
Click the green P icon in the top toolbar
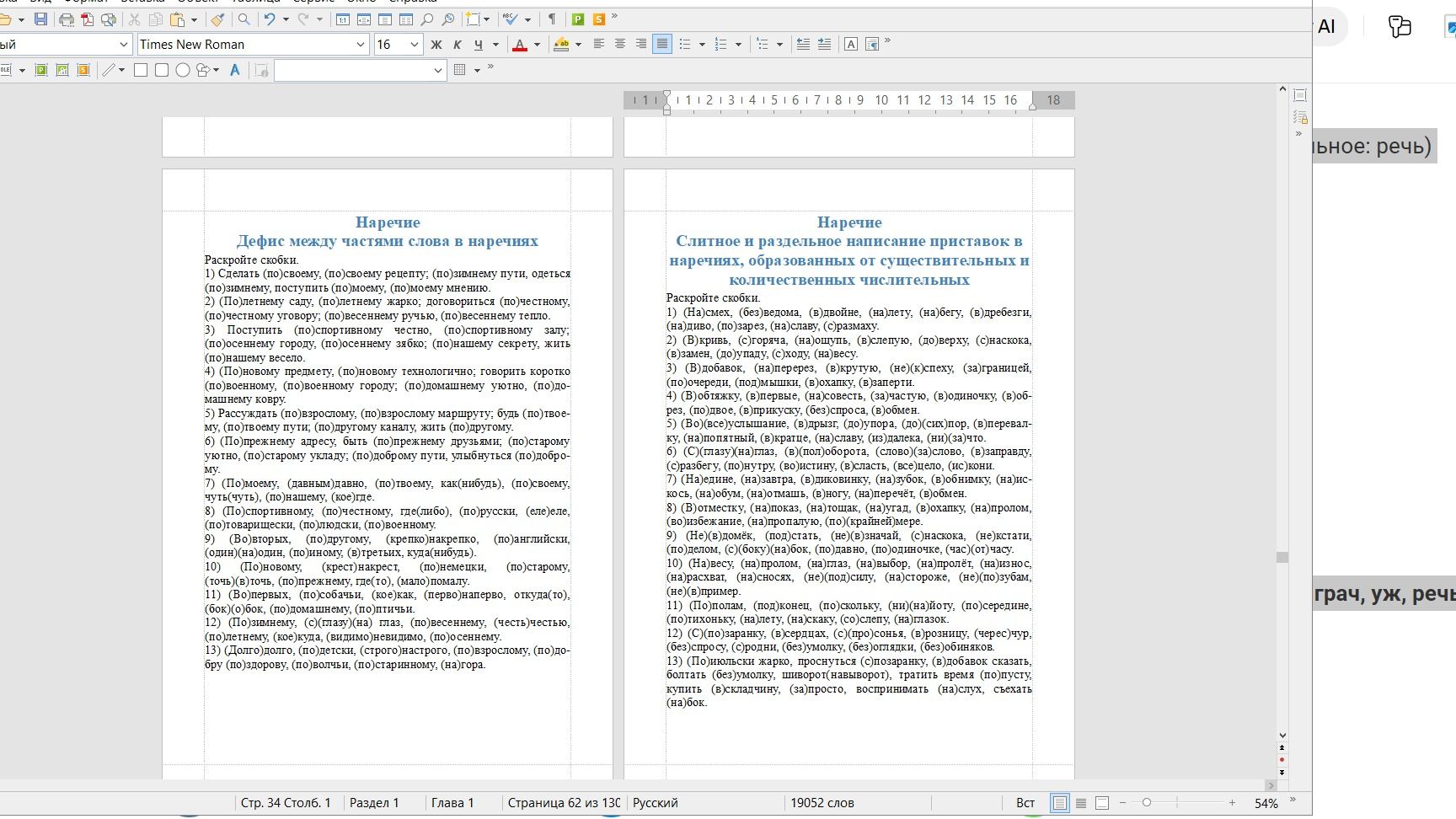tap(578, 19)
